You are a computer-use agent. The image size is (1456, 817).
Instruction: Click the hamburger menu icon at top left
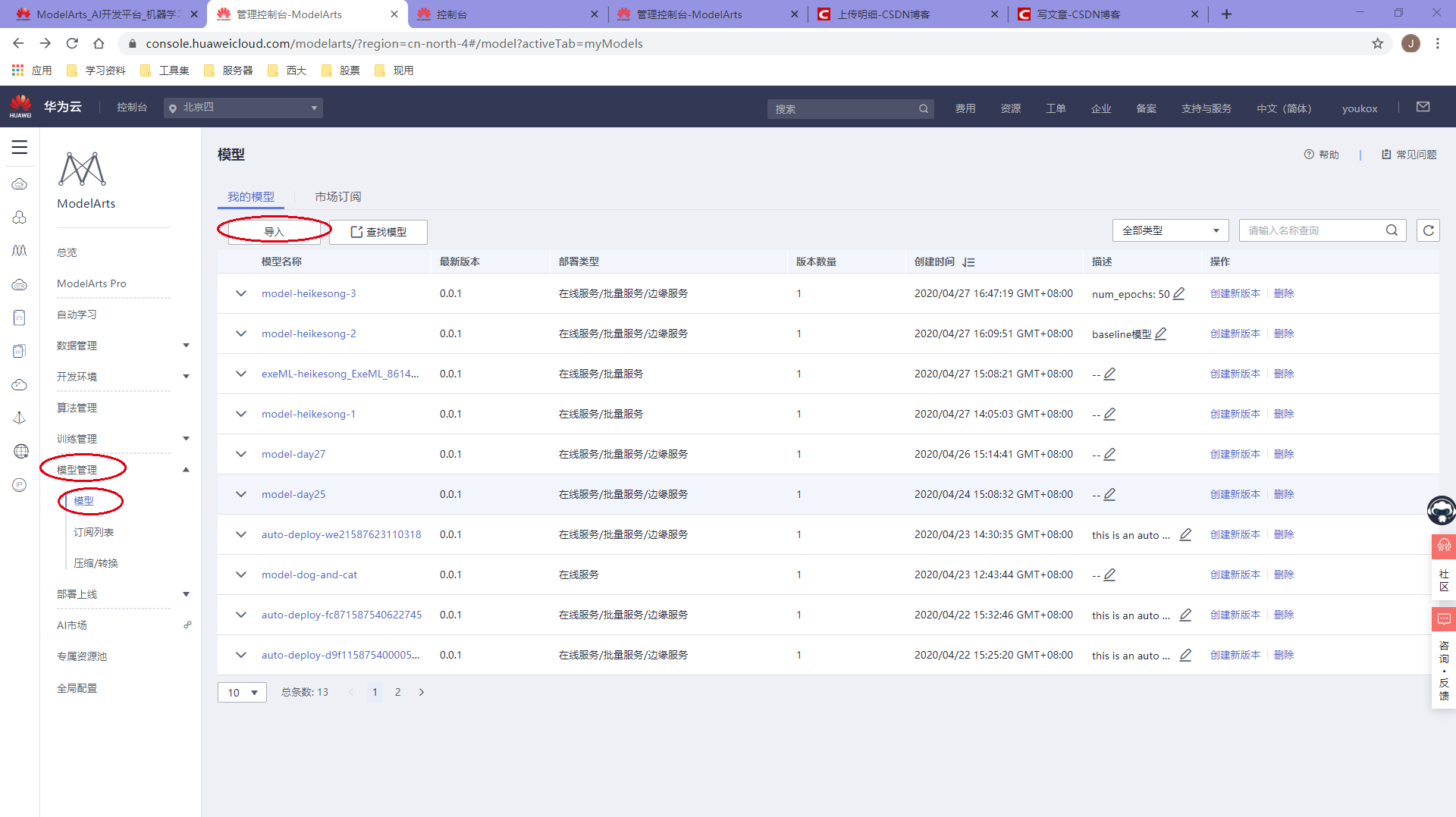click(x=19, y=147)
